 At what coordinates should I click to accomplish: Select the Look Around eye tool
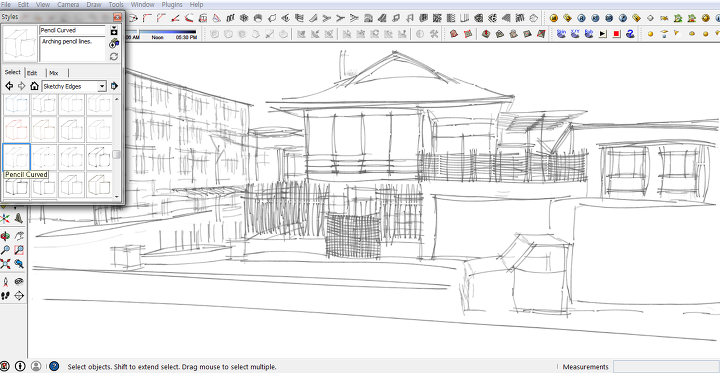click(x=19, y=281)
